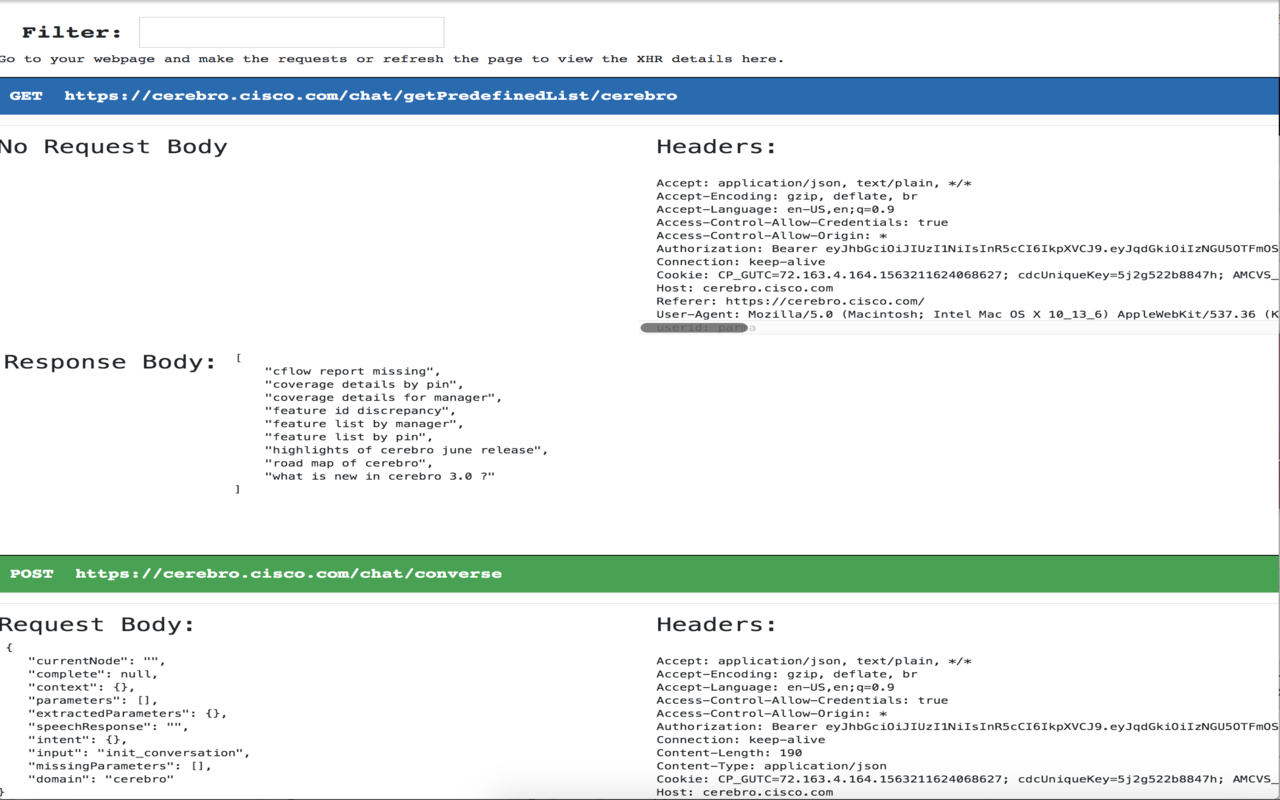Select "highlights of cerebro june release" line
This screenshot has width=1280, height=800.
coord(406,450)
